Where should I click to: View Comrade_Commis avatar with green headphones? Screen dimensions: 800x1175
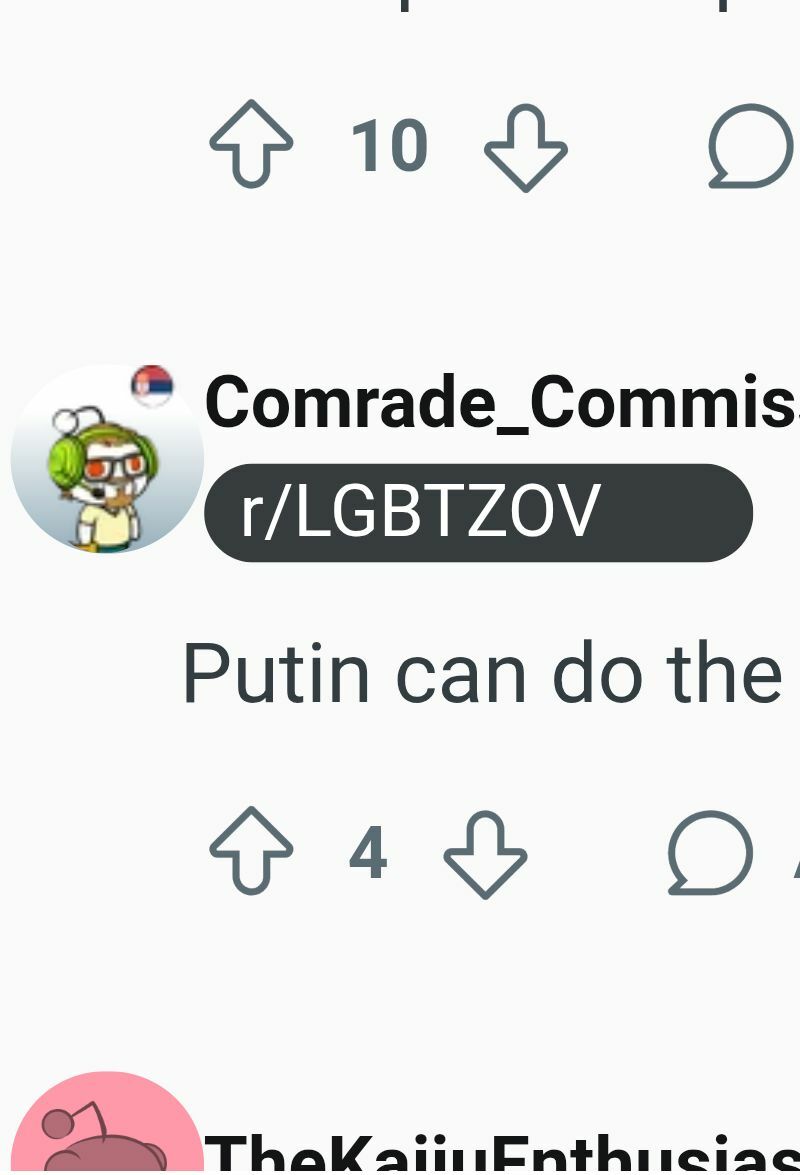point(107,459)
